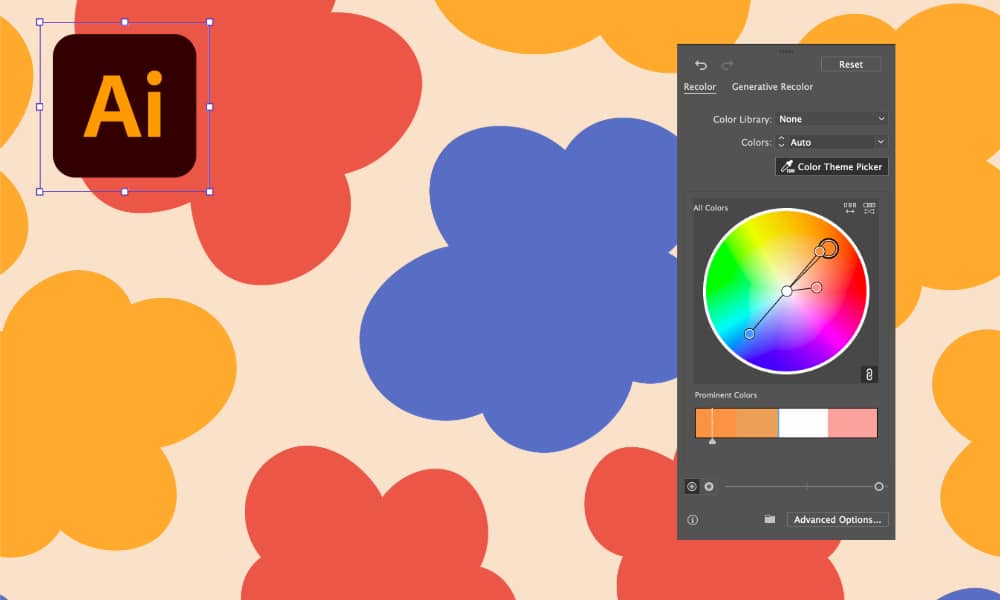Undo the last recolor change
Viewport: 1000px width, 600px height.
point(701,65)
